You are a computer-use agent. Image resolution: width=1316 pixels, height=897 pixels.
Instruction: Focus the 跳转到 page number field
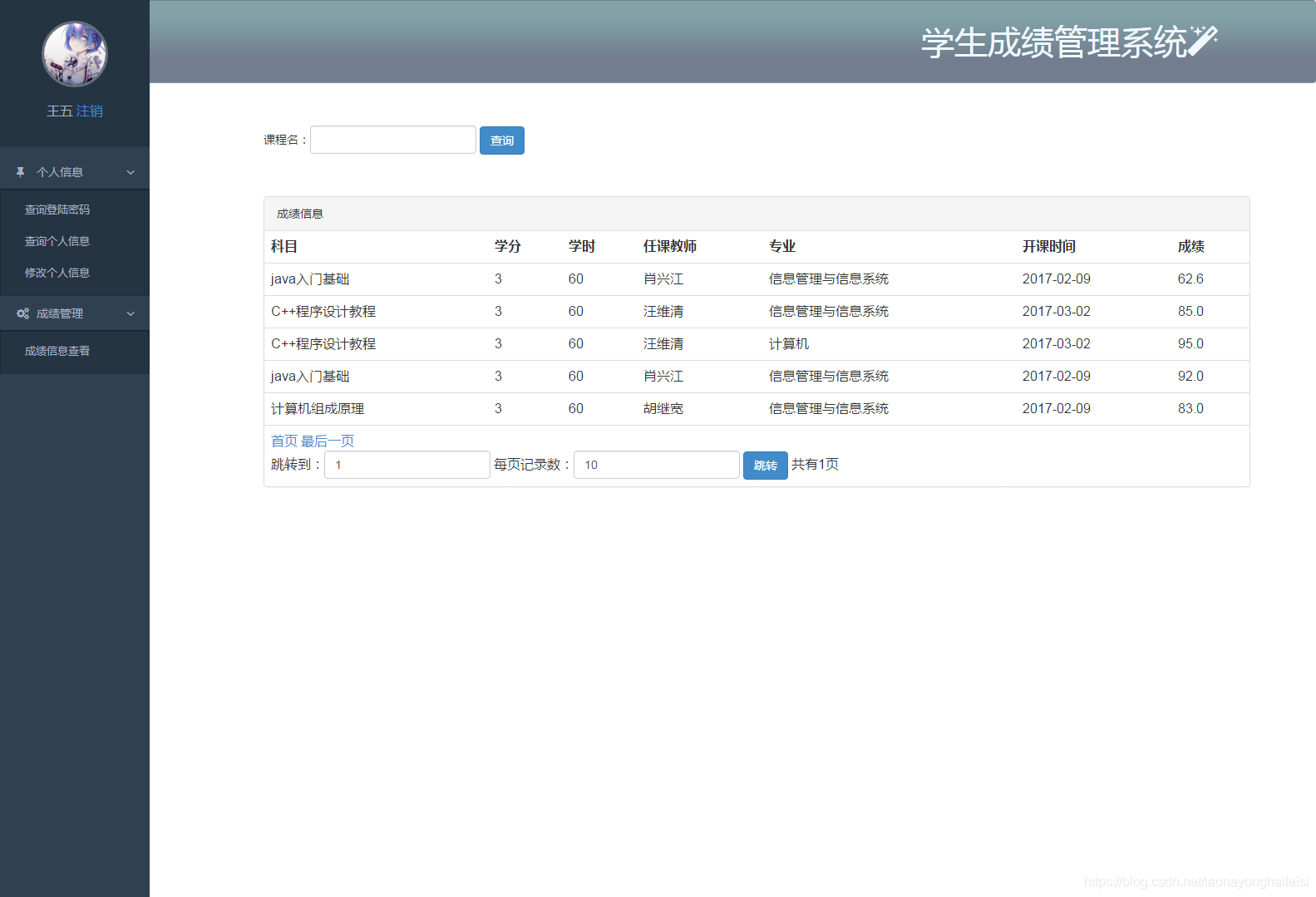pyautogui.click(x=407, y=465)
